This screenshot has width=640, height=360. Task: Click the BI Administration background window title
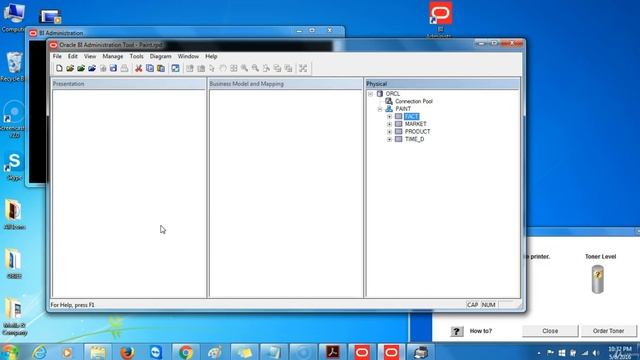[61, 33]
